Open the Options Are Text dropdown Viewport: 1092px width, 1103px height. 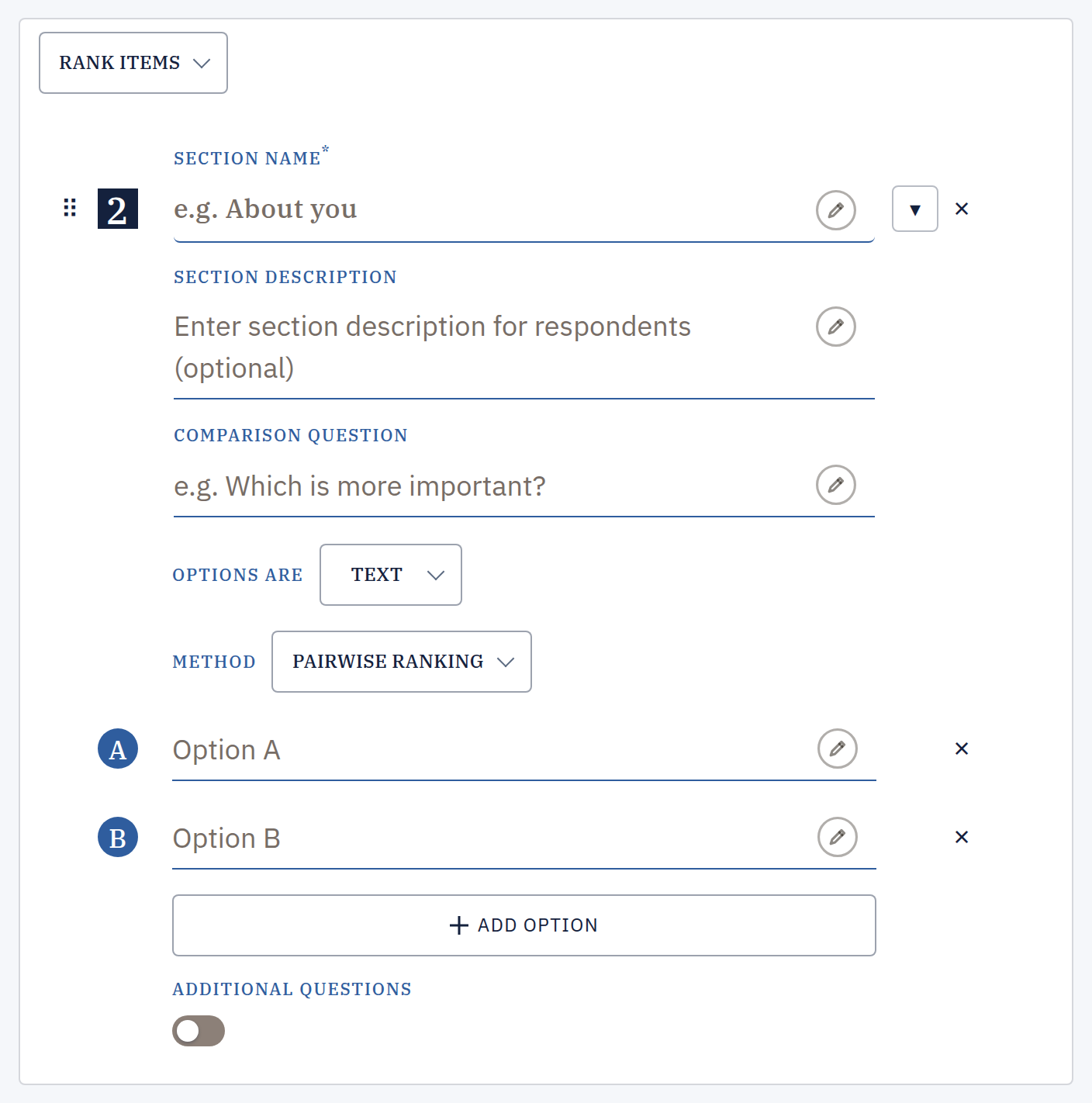coord(391,575)
